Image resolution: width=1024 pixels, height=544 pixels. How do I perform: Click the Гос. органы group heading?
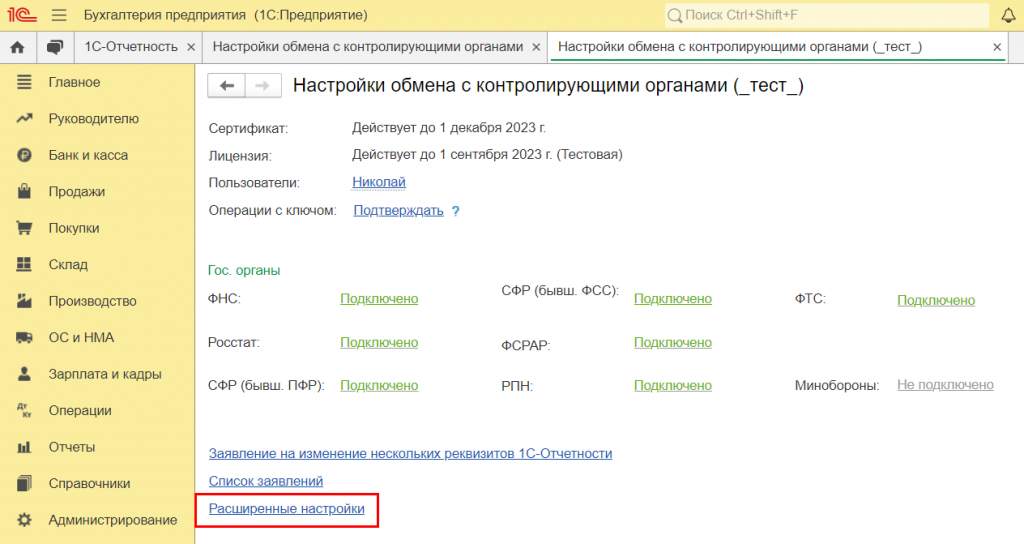coord(244,270)
